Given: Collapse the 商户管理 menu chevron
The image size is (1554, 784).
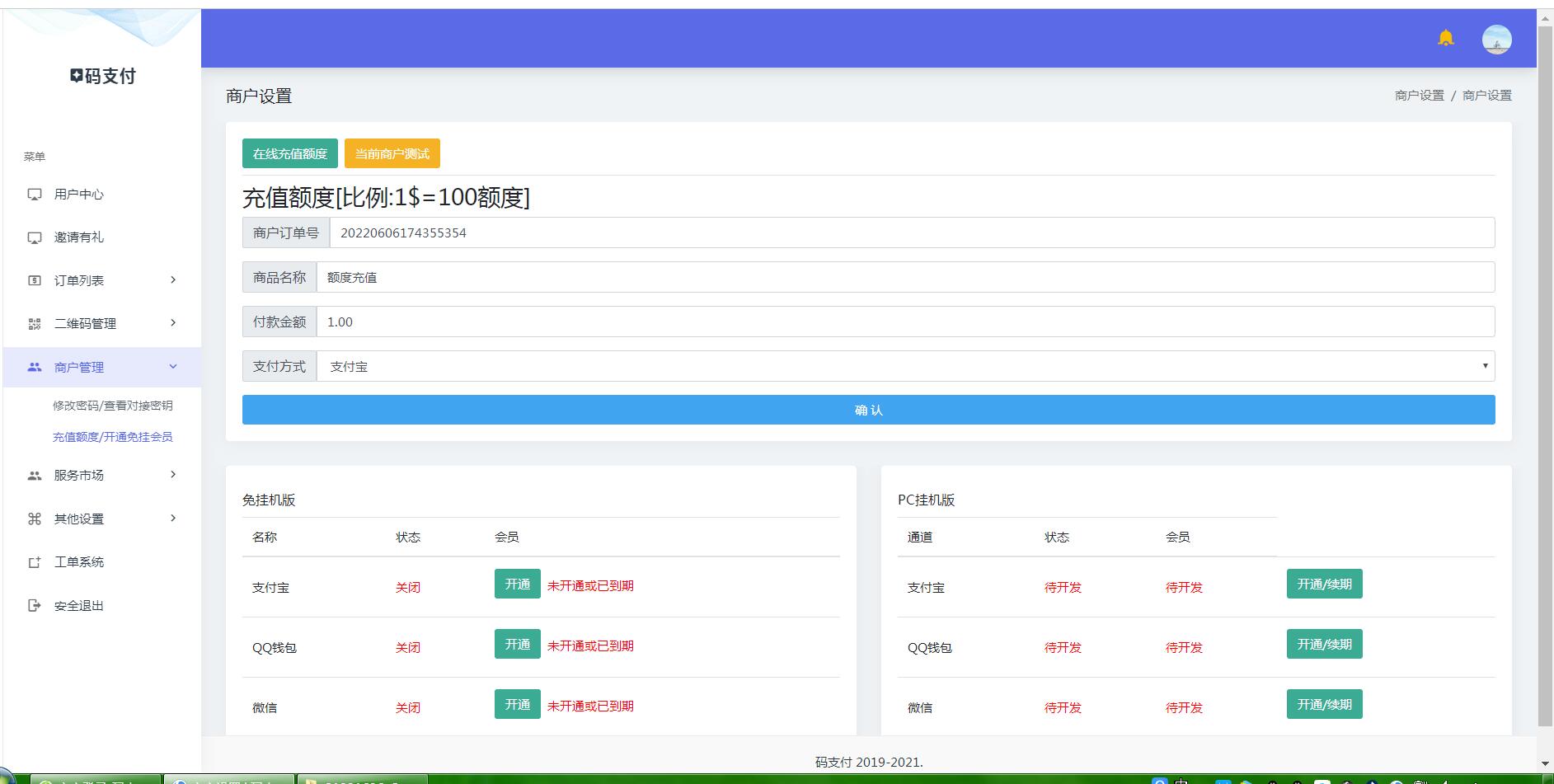Looking at the screenshot, I should (x=173, y=367).
